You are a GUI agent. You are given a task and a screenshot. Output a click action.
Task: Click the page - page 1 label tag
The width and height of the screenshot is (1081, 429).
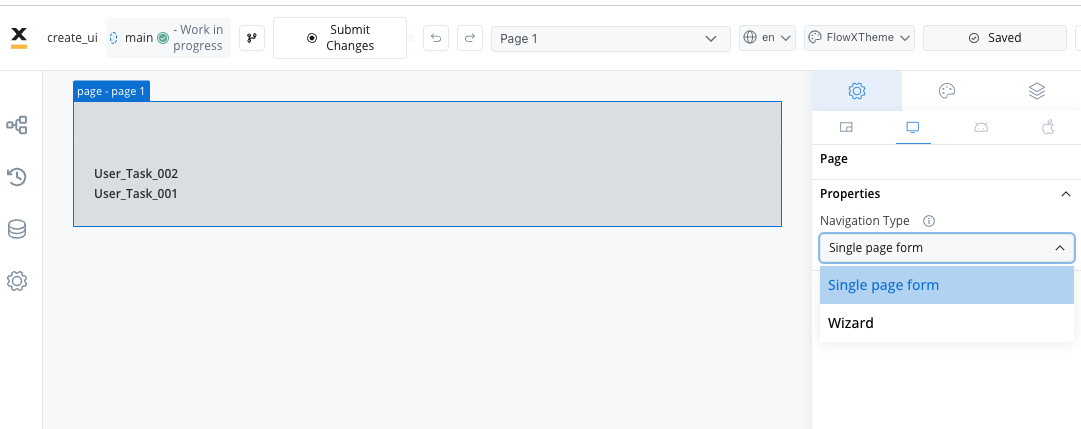coord(111,91)
